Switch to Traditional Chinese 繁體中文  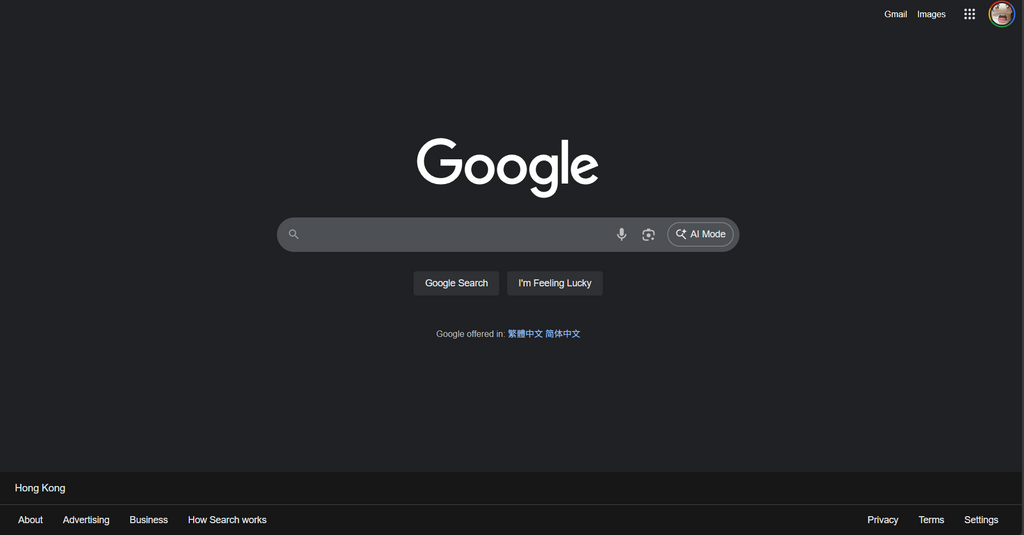tap(525, 334)
